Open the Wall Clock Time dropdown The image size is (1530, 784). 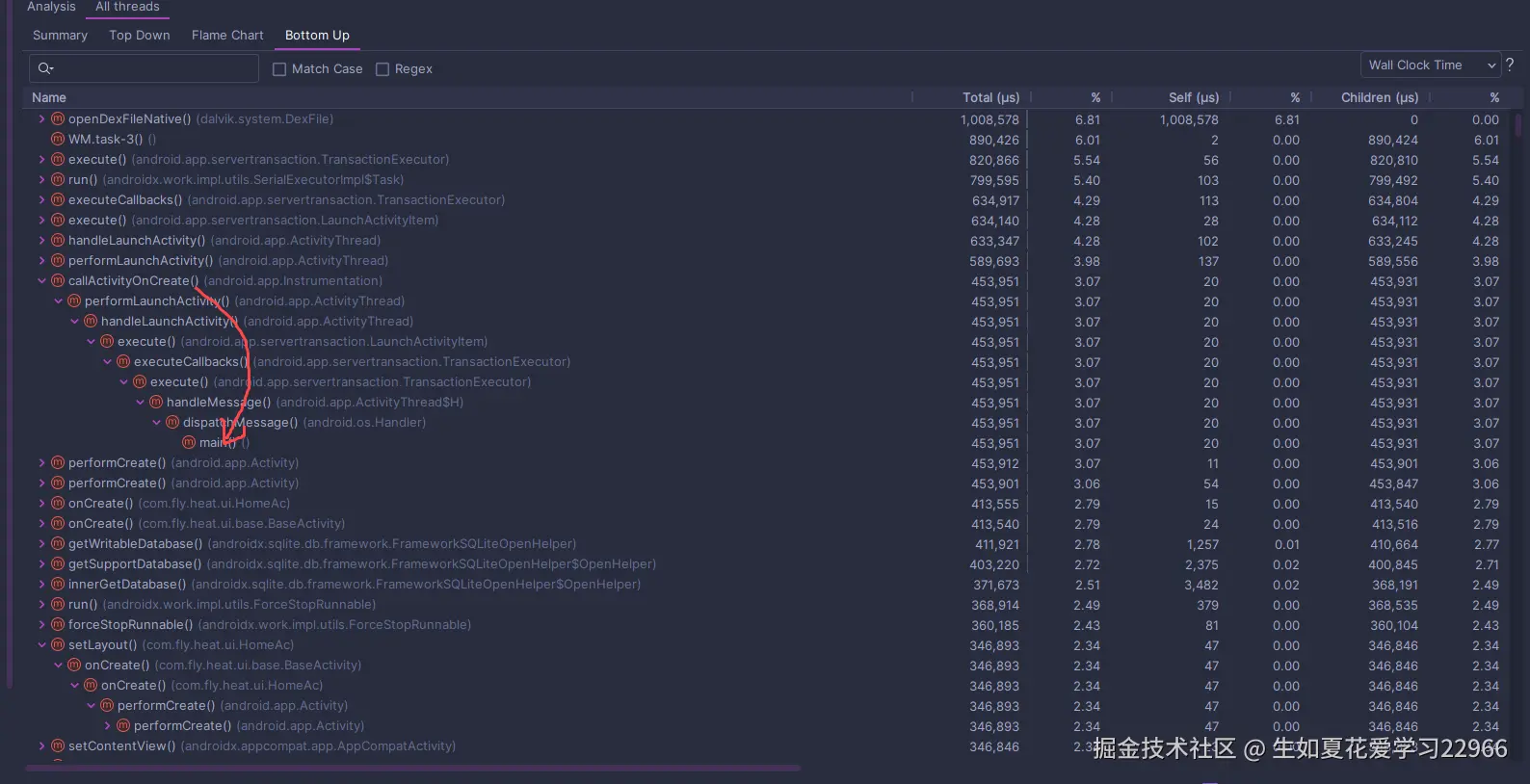(x=1430, y=65)
